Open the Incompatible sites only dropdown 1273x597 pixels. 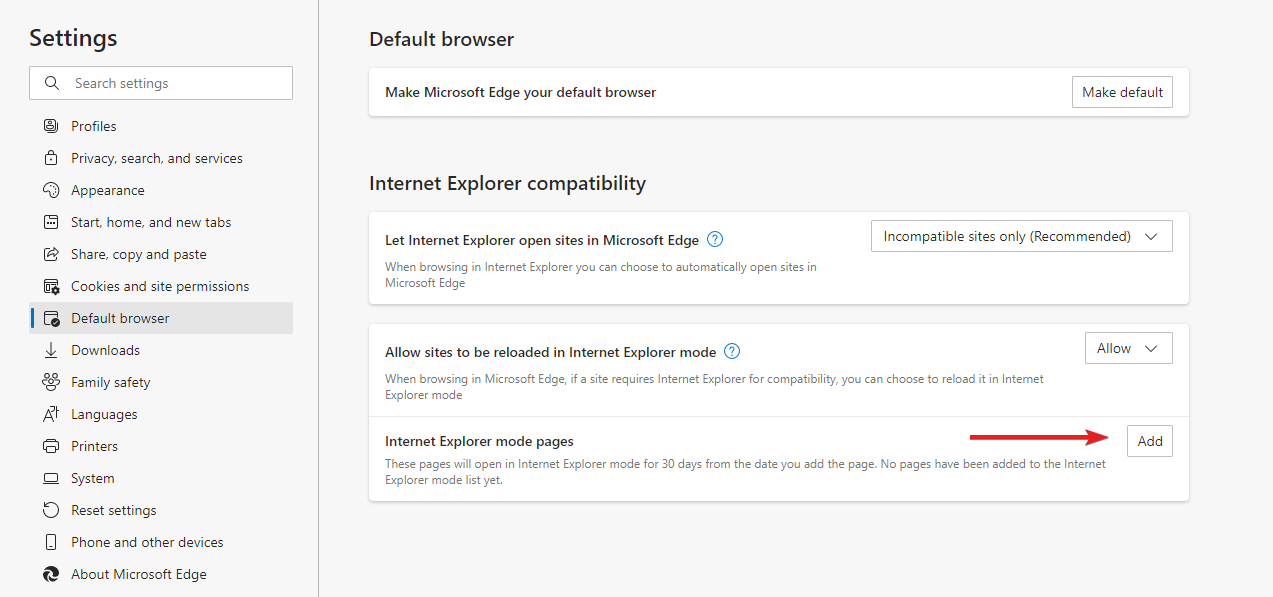click(x=1021, y=236)
